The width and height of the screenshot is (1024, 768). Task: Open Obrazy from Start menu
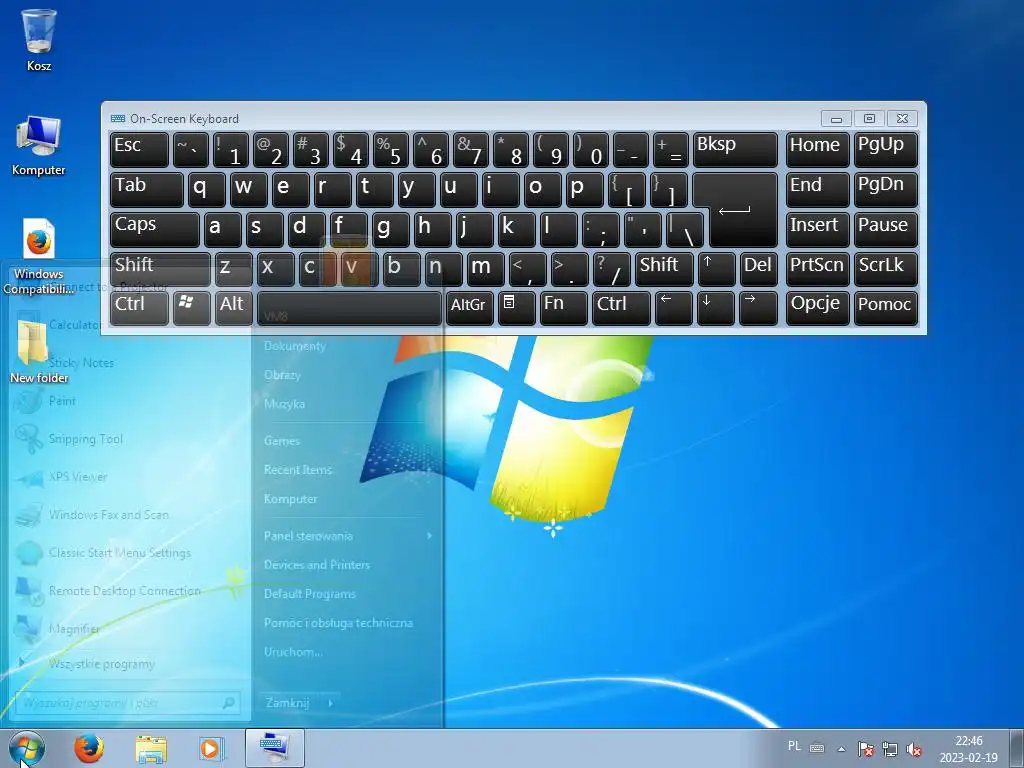(x=282, y=375)
